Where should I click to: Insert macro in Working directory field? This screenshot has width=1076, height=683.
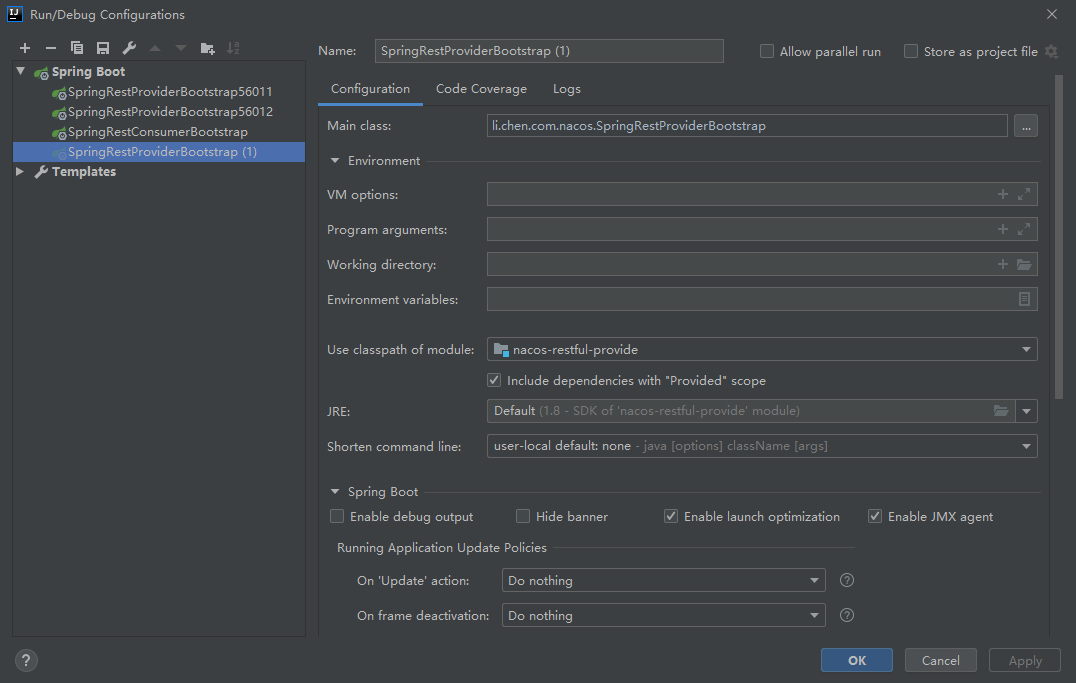[x=1003, y=264]
